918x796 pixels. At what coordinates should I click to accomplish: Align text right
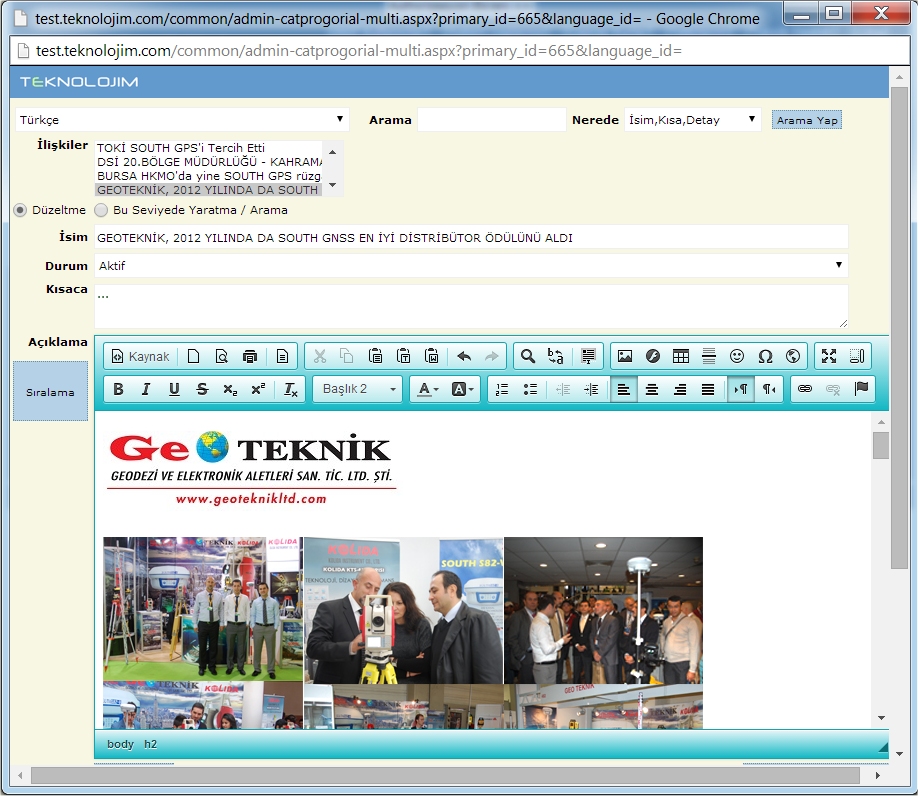[x=680, y=389]
